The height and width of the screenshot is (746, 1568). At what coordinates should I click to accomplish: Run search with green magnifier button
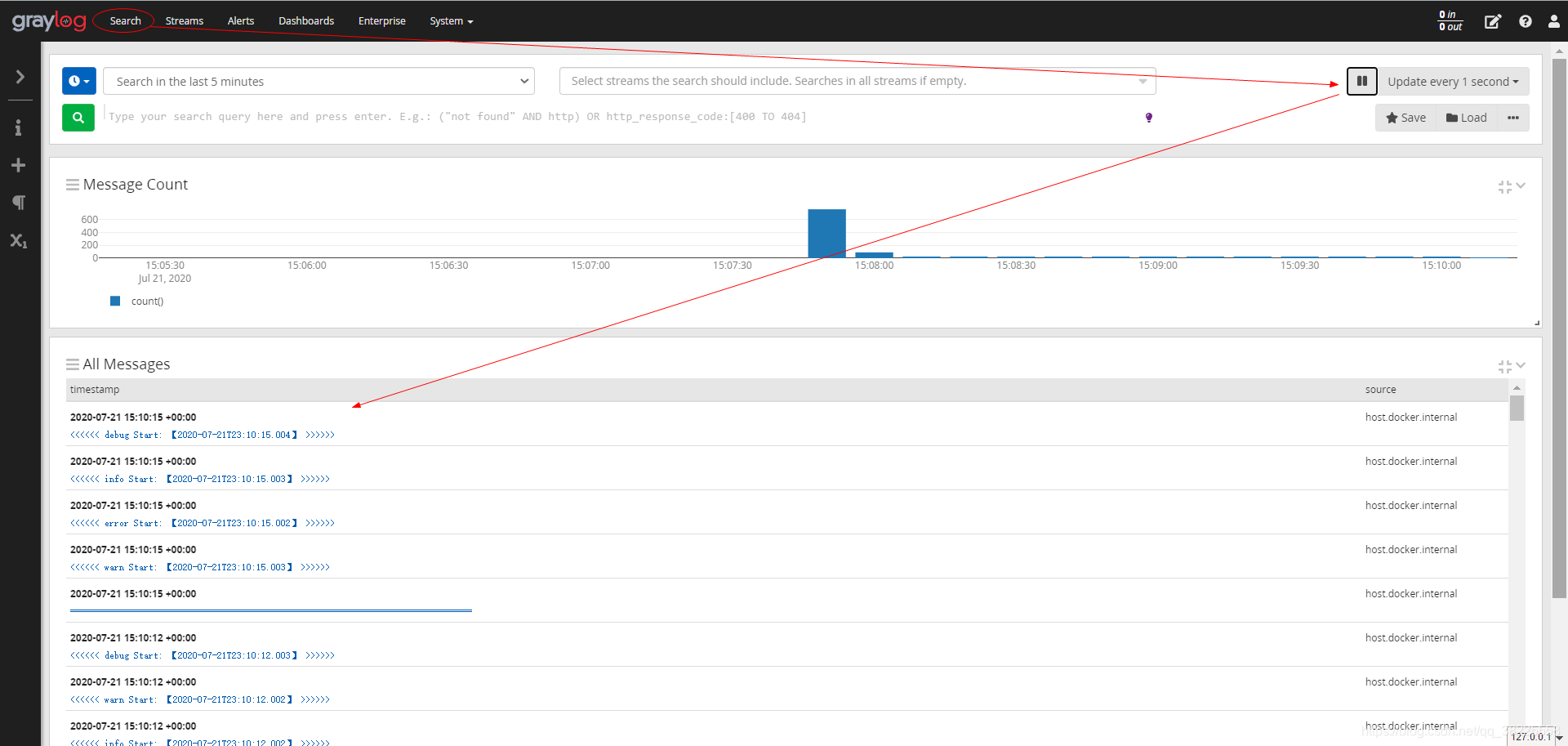[x=78, y=118]
